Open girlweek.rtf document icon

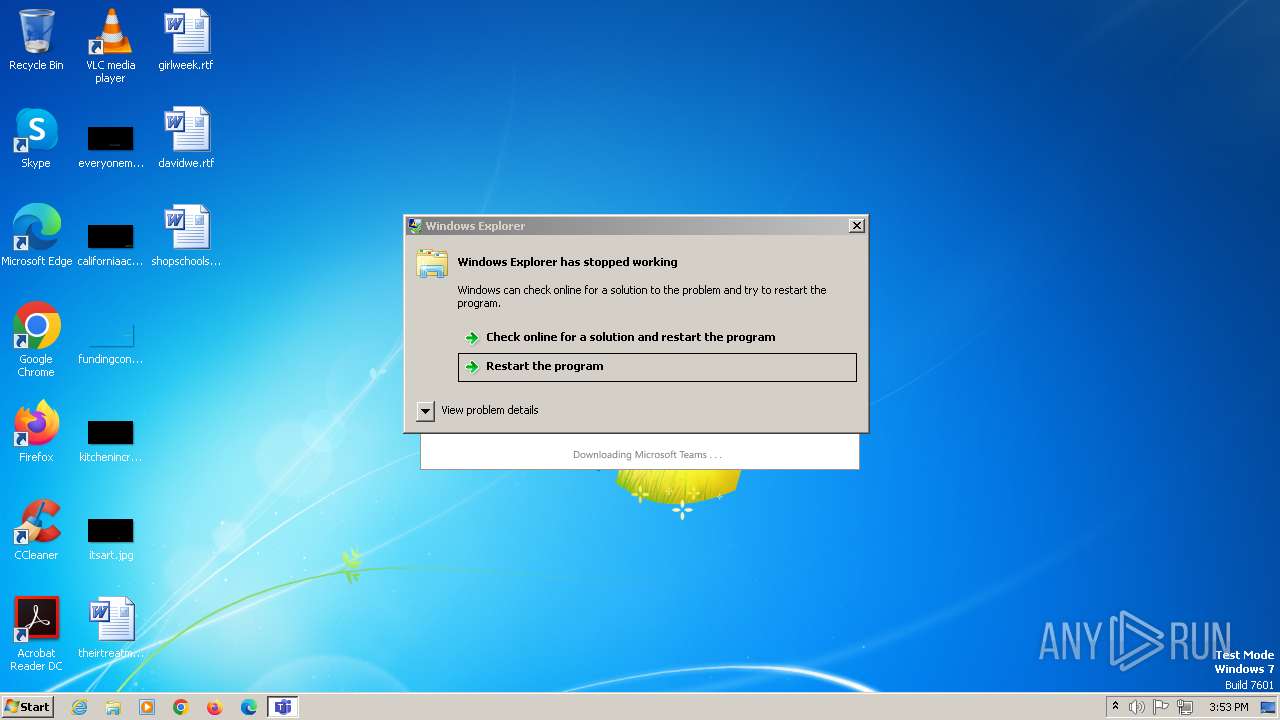[x=186, y=40]
